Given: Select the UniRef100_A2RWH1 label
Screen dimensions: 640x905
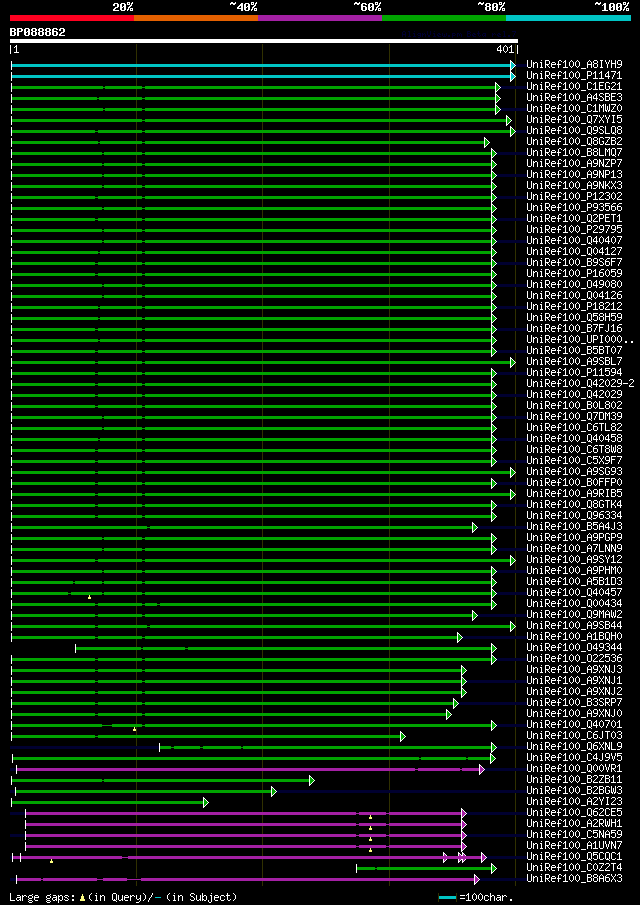Looking at the screenshot, I should pos(574,824).
